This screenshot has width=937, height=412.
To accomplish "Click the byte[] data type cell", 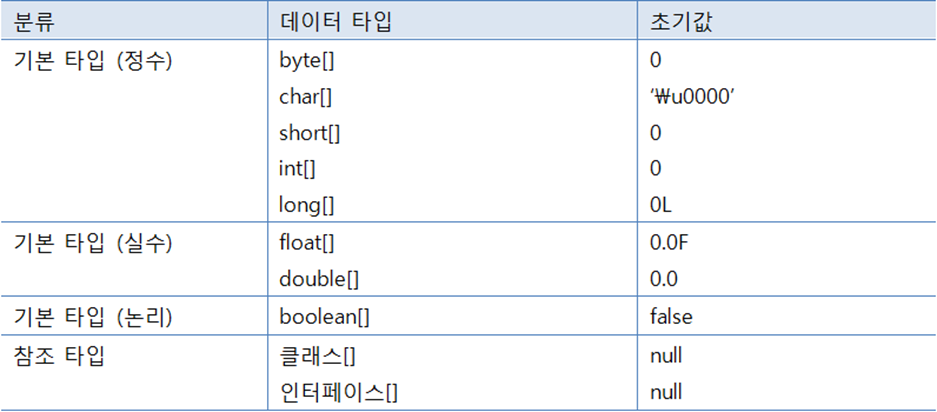I will 306,60.
